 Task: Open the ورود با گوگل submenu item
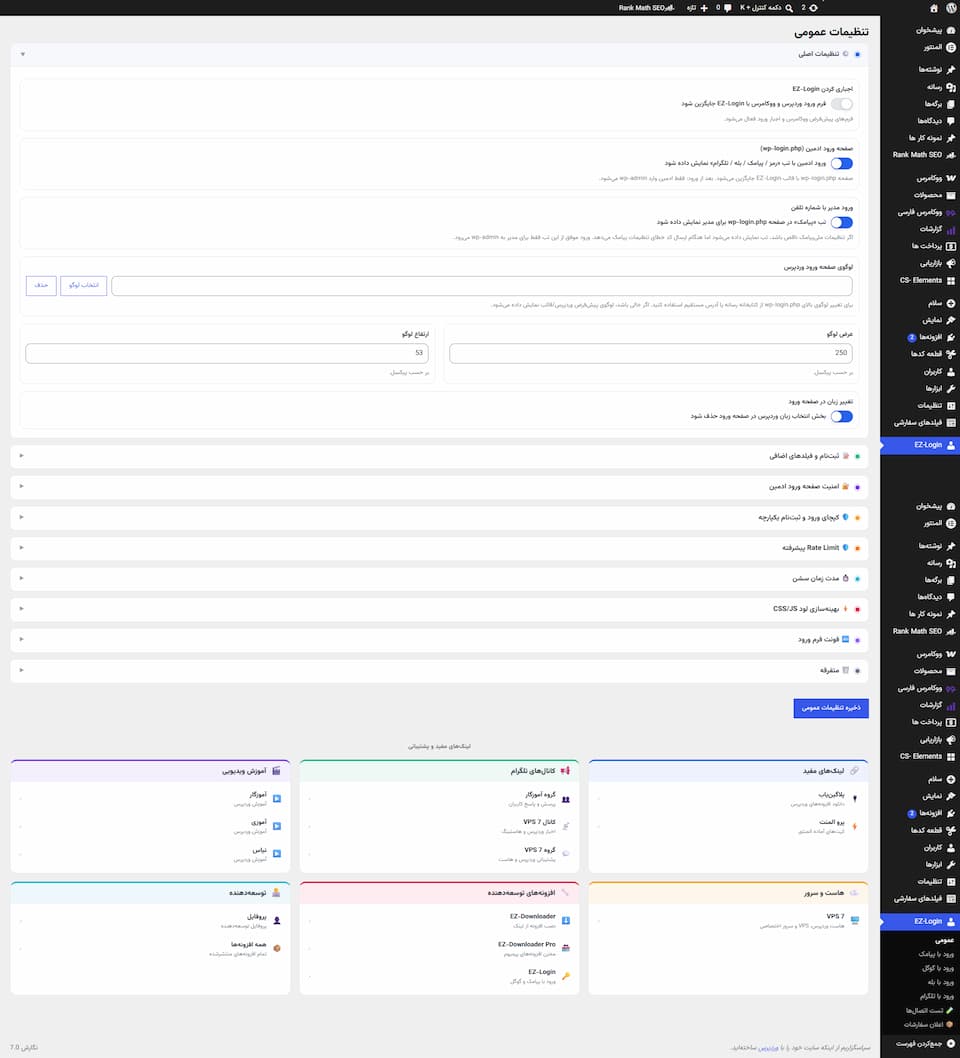938,968
